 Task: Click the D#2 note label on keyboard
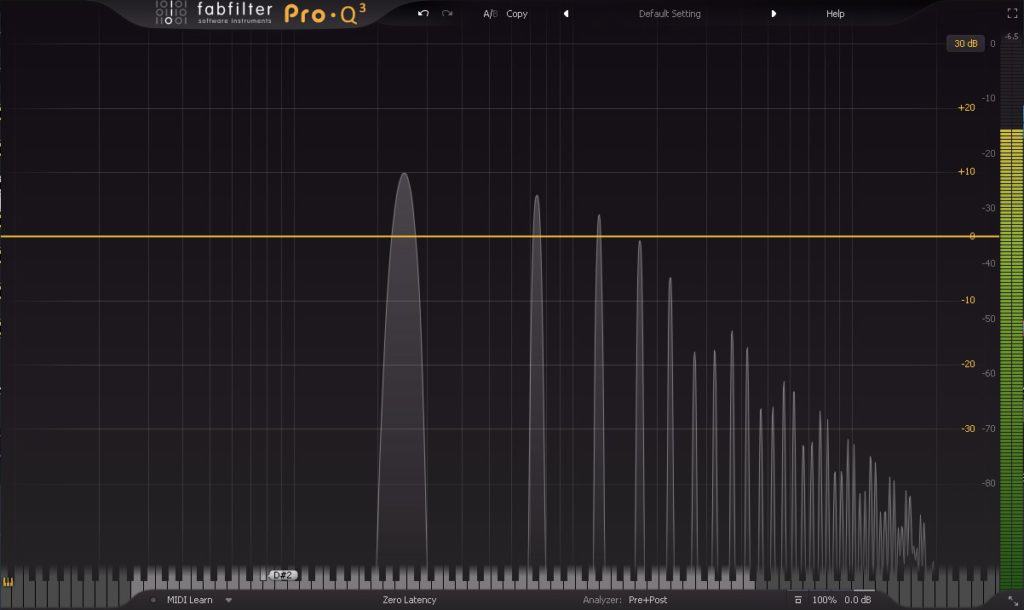[x=282, y=575]
